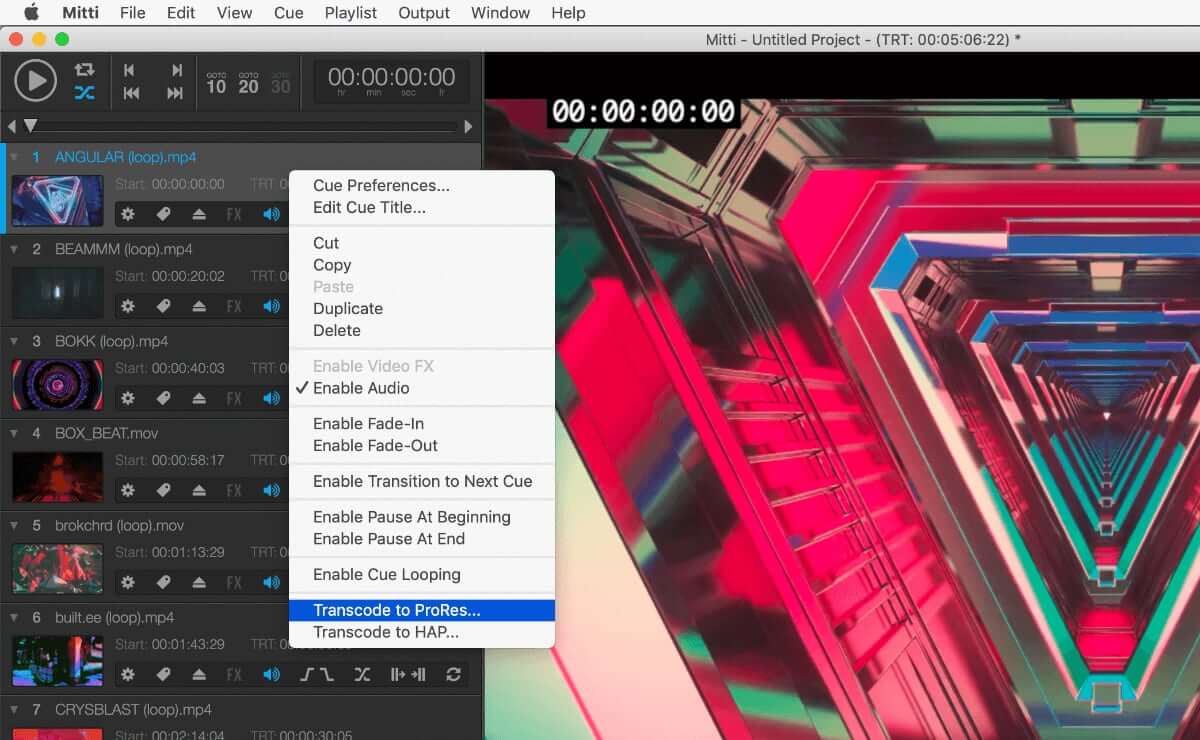Click the GOTO 20 button
The height and width of the screenshot is (740, 1200).
pos(248,83)
